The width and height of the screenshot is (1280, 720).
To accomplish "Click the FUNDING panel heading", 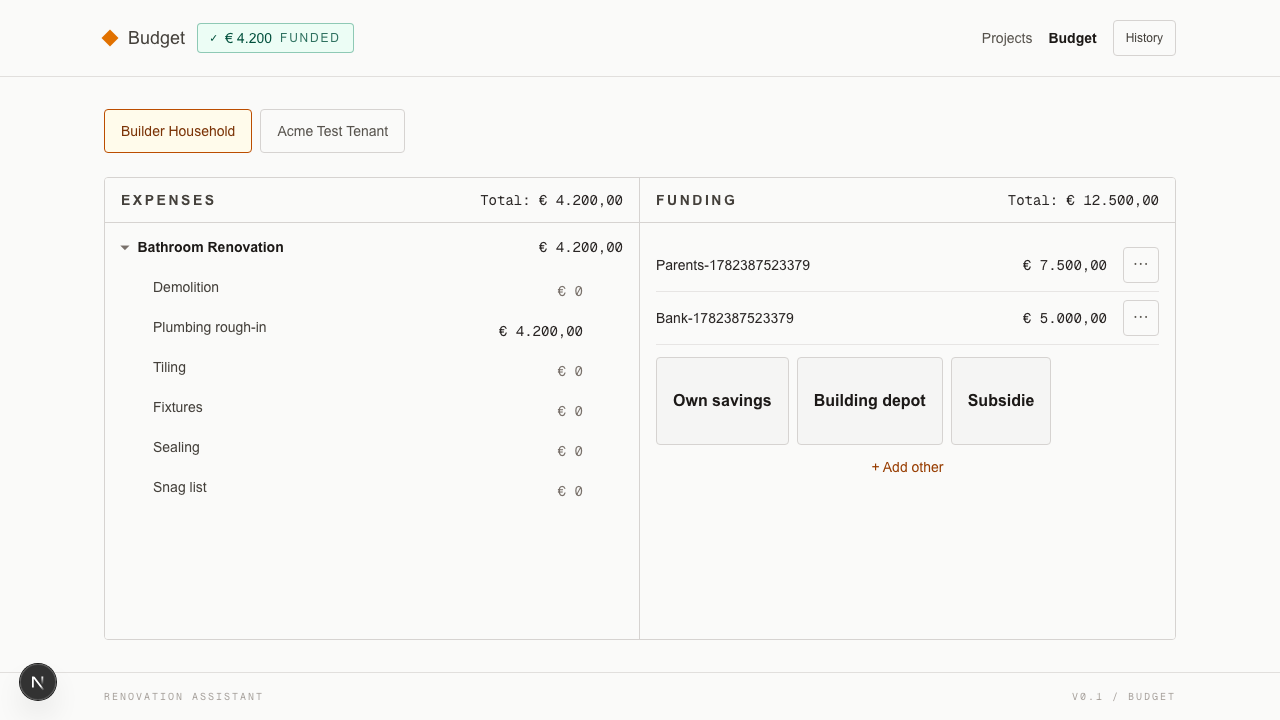I will click(x=696, y=200).
